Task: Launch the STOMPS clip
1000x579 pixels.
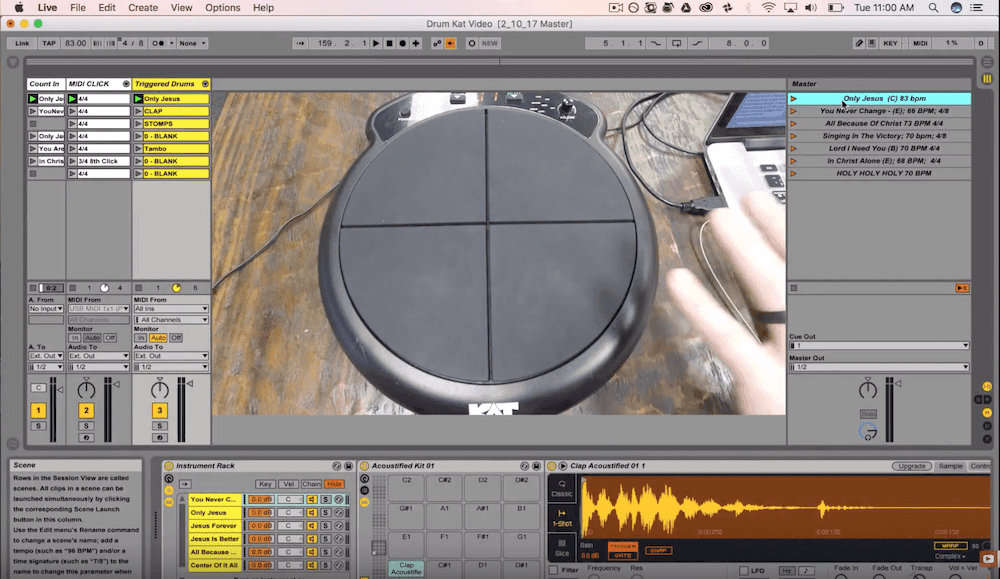Action: [138, 124]
